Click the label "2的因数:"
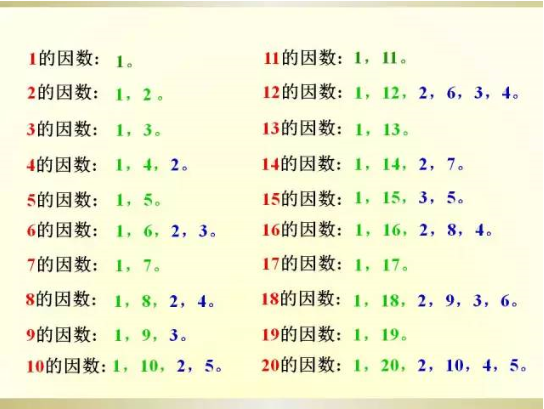 (x=63, y=93)
